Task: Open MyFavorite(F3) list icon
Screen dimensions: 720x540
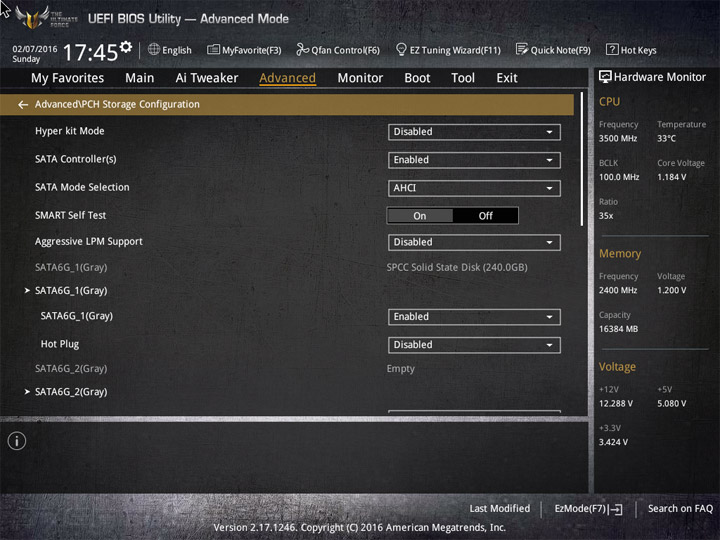Action: [x=213, y=50]
